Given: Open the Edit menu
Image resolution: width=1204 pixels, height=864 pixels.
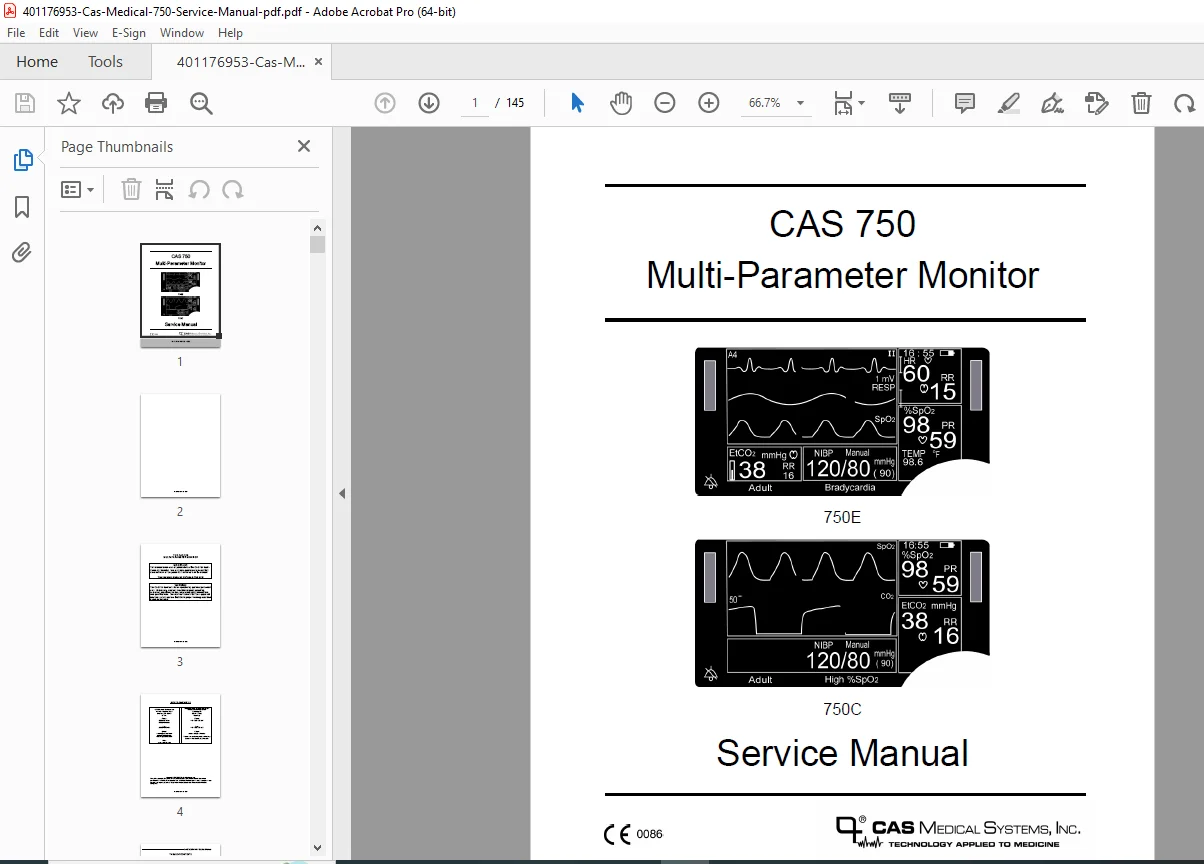Looking at the screenshot, I should (x=49, y=33).
